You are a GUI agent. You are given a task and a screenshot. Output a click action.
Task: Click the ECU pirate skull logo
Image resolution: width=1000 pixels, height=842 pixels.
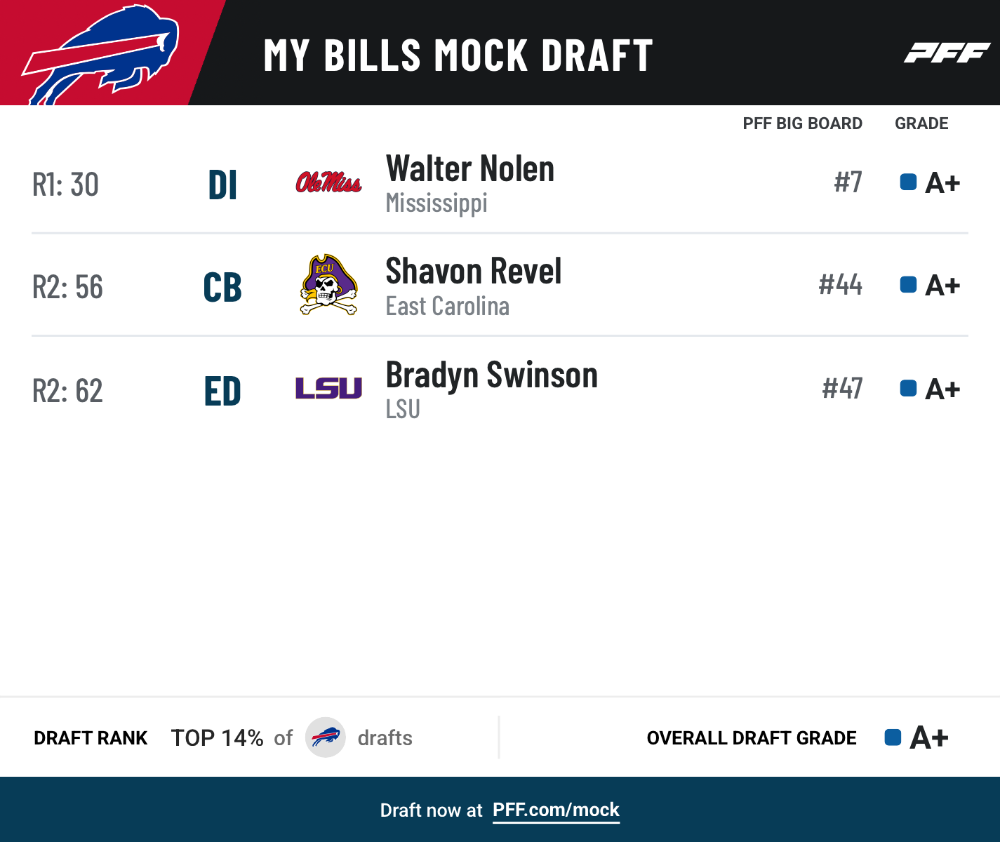coord(328,284)
